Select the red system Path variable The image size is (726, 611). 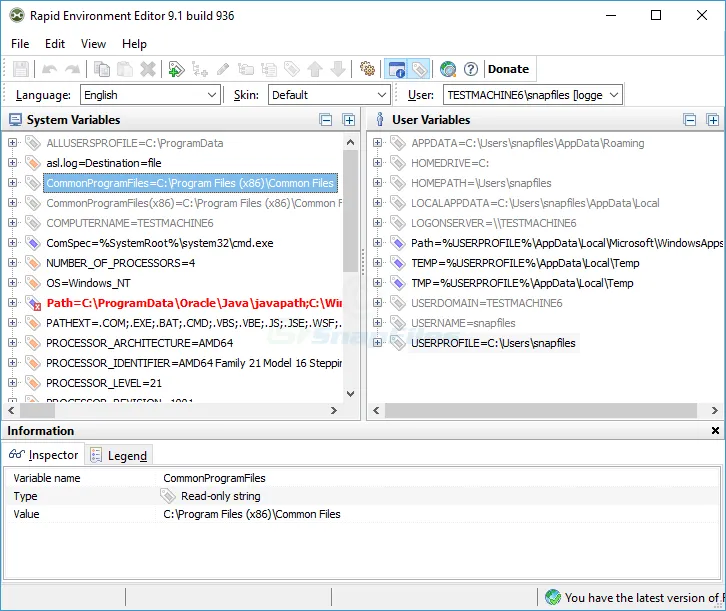click(x=194, y=303)
